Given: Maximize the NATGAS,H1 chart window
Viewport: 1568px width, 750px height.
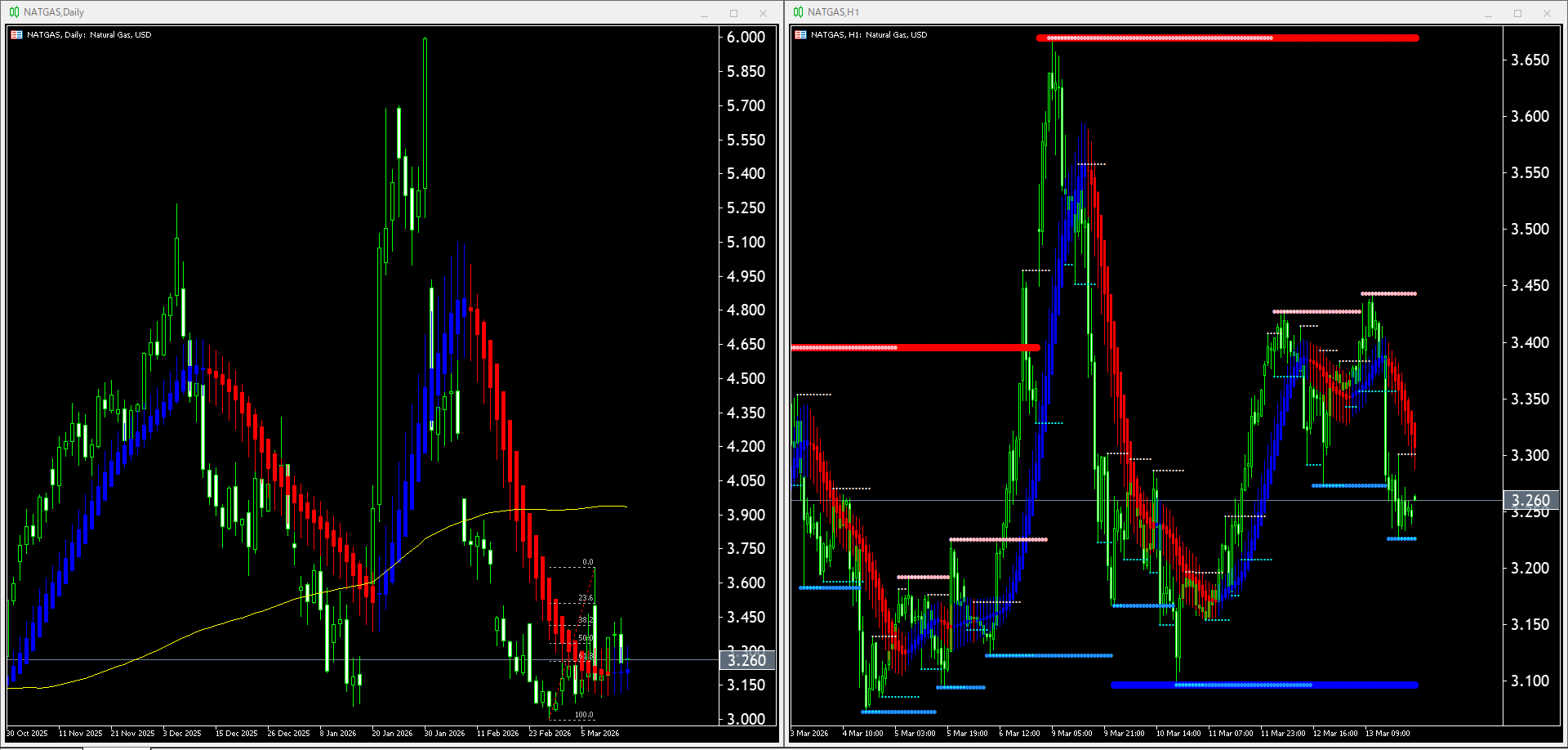Looking at the screenshot, I should pyautogui.click(x=1517, y=13).
